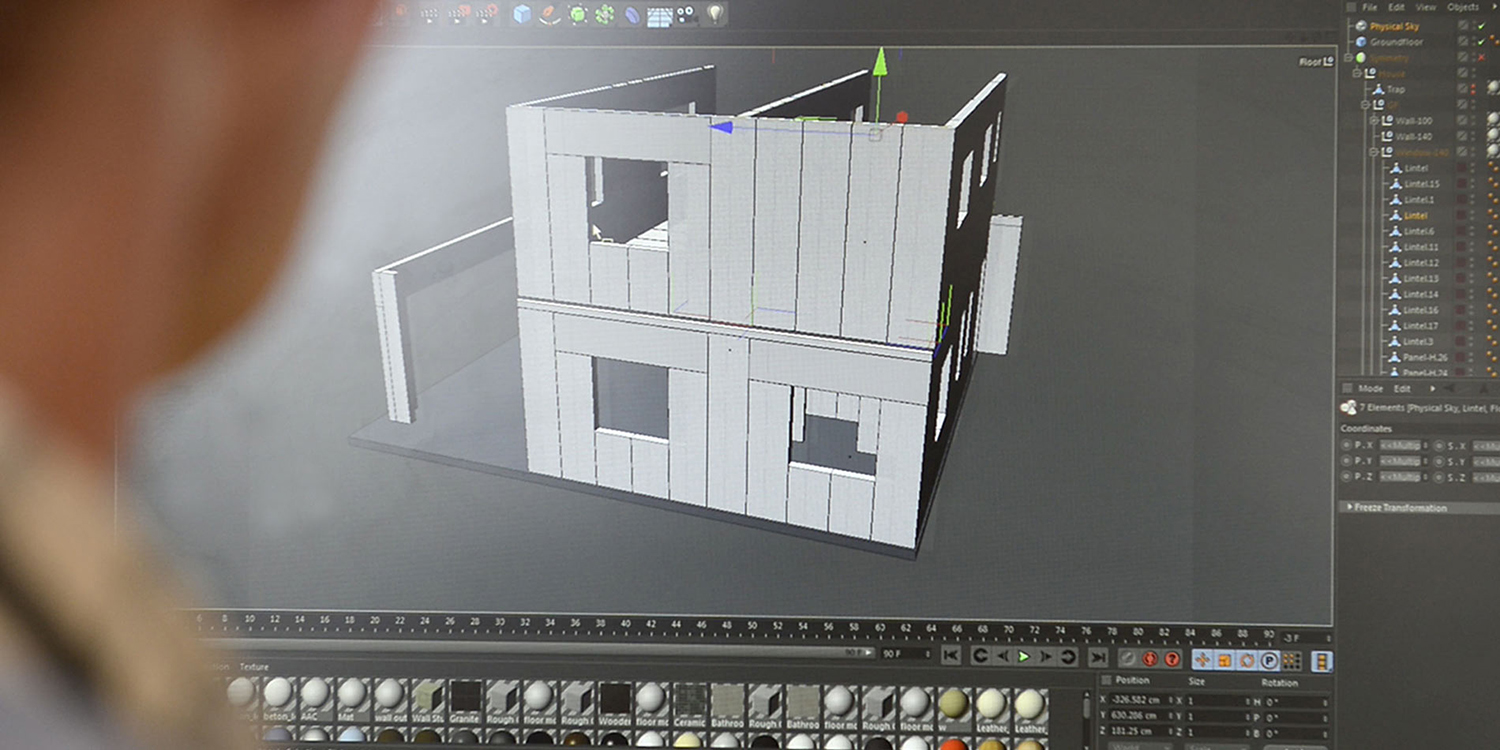Click the Position X field -326.582 cm

(x=1142, y=700)
